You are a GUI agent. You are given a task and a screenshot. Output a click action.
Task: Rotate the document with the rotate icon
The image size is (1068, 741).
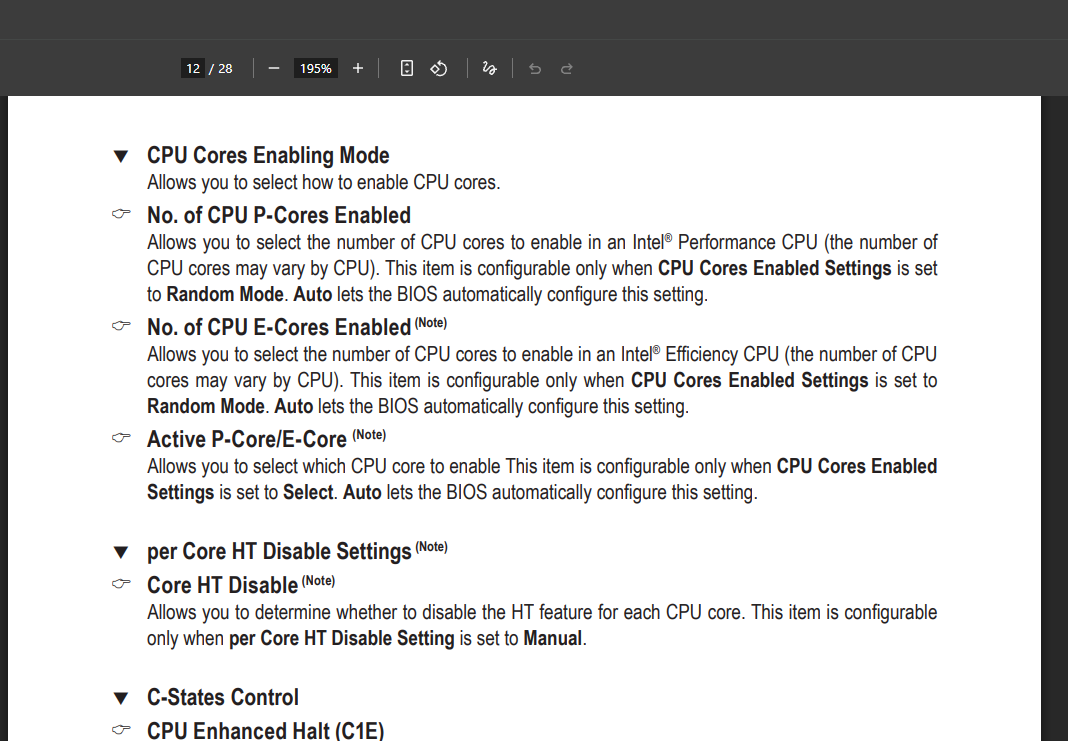[x=439, y=68]
